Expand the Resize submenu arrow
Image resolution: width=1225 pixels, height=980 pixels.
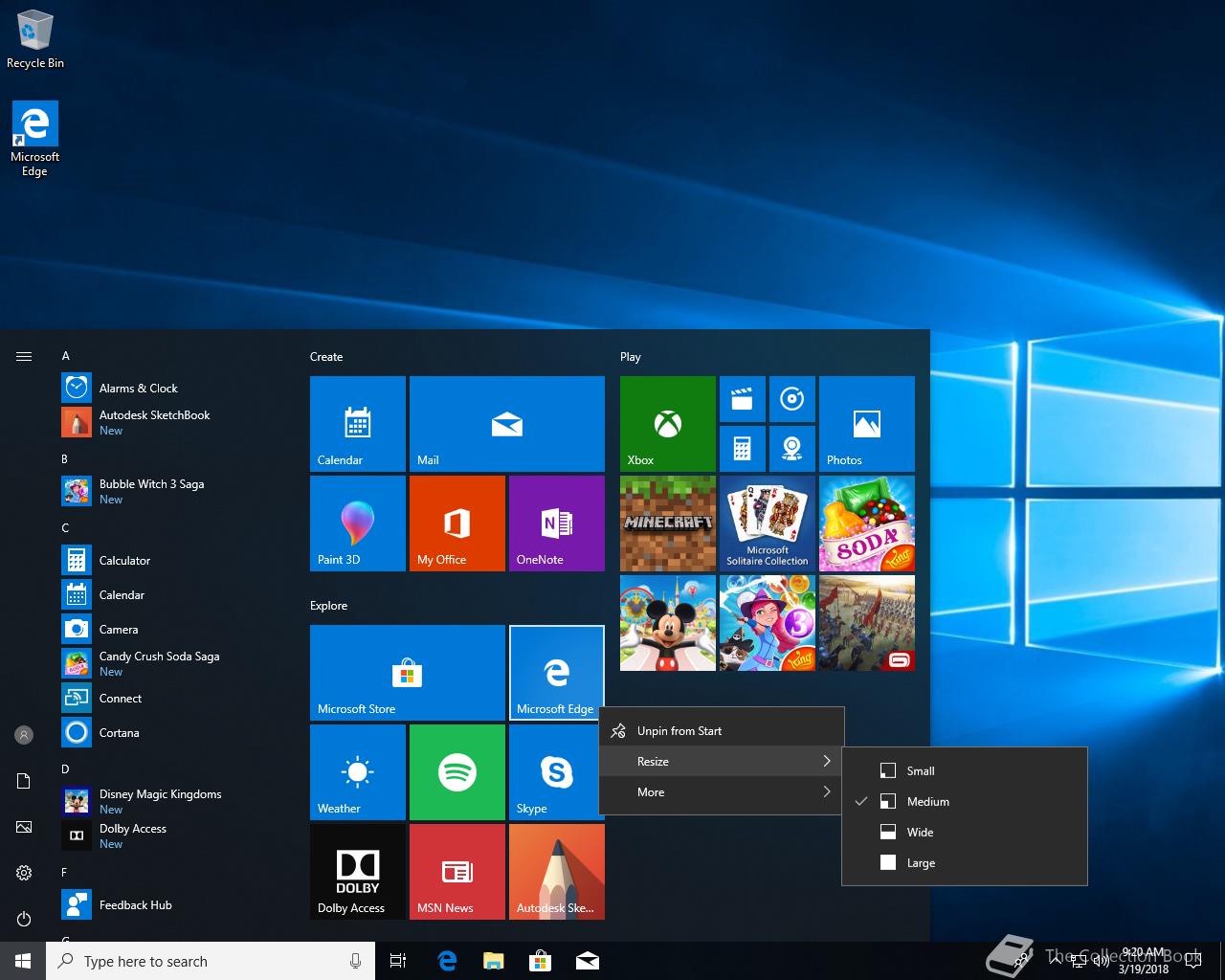(827, 762)
